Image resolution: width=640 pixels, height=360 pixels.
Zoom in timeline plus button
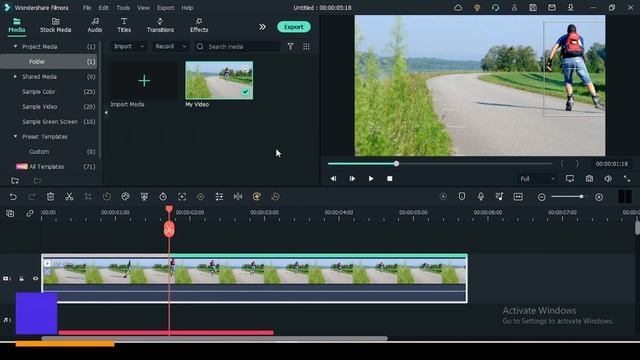[599, 197]
